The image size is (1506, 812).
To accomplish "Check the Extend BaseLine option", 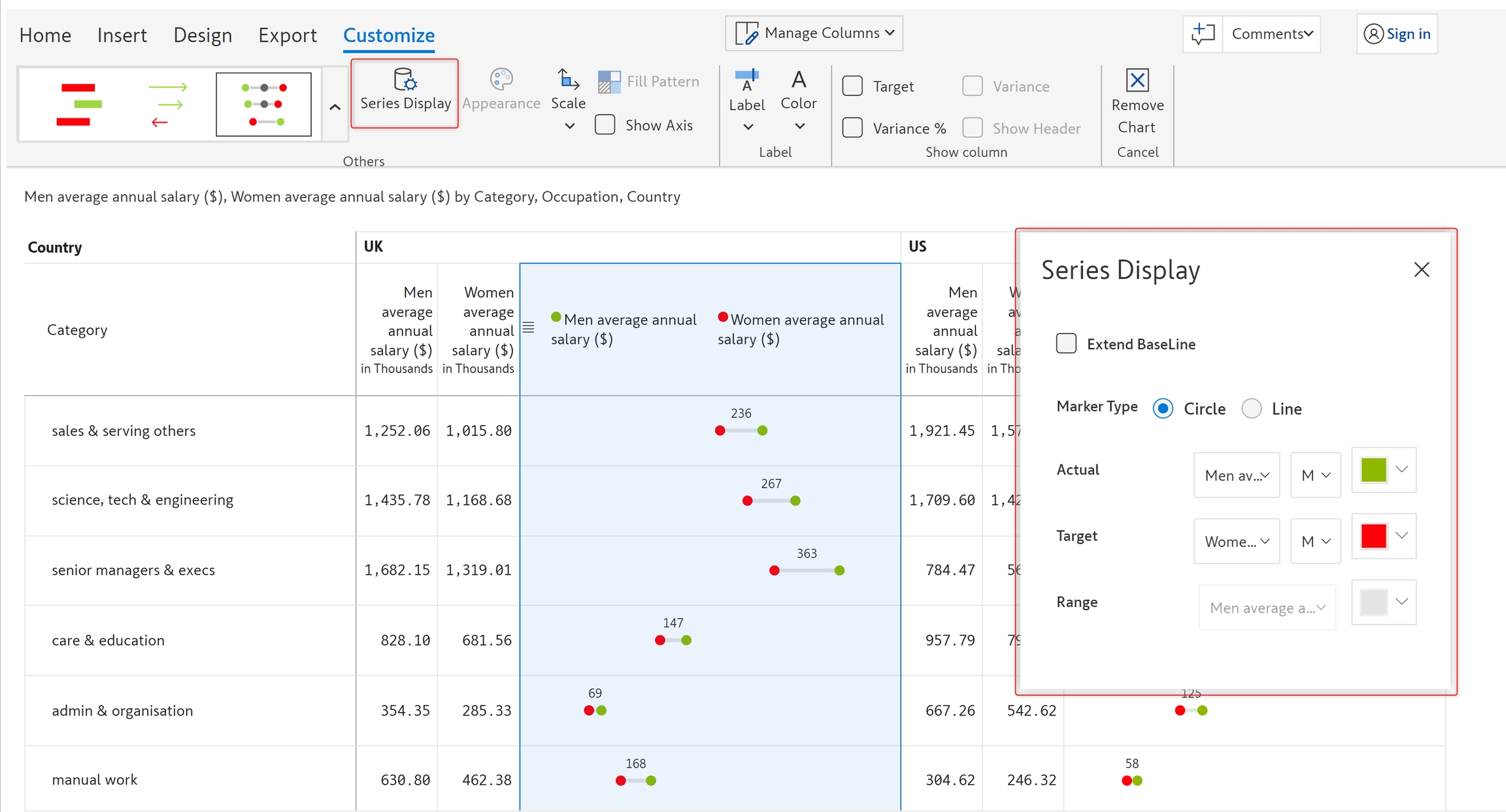I will (x=1066, y=344).
